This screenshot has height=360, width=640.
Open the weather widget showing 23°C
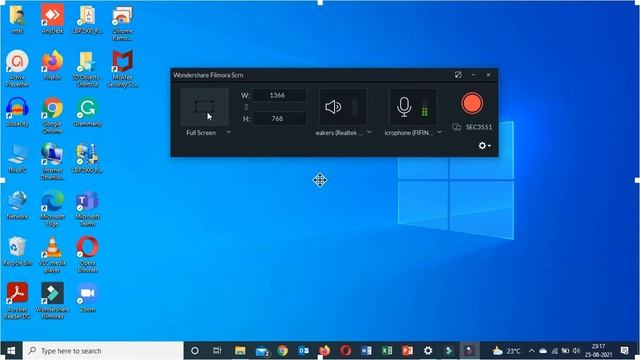[x=507, y=351]
